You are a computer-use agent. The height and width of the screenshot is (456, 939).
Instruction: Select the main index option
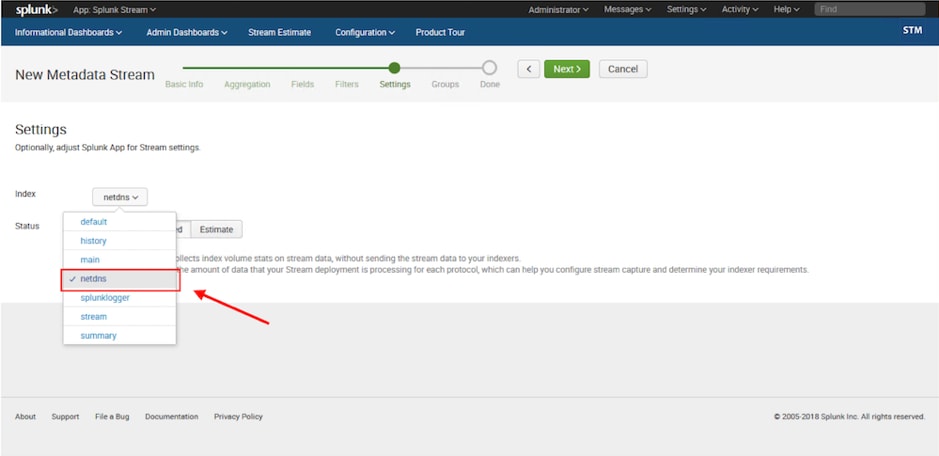(90, 260)
